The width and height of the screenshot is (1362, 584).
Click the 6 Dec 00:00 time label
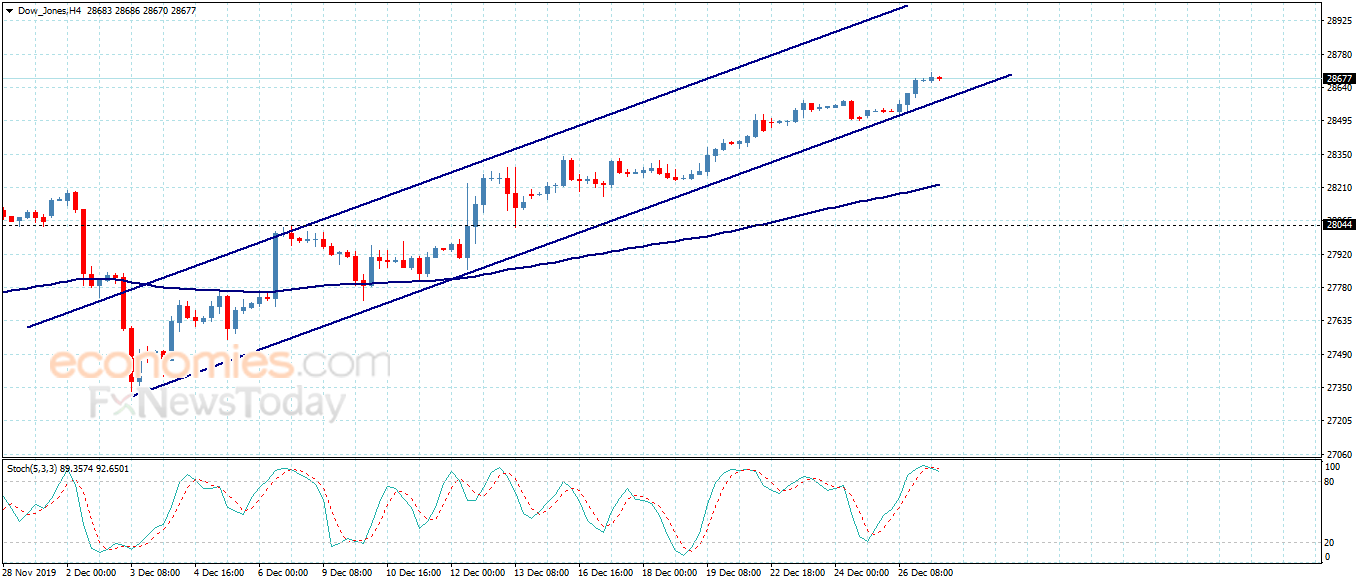tap(283, 573)
